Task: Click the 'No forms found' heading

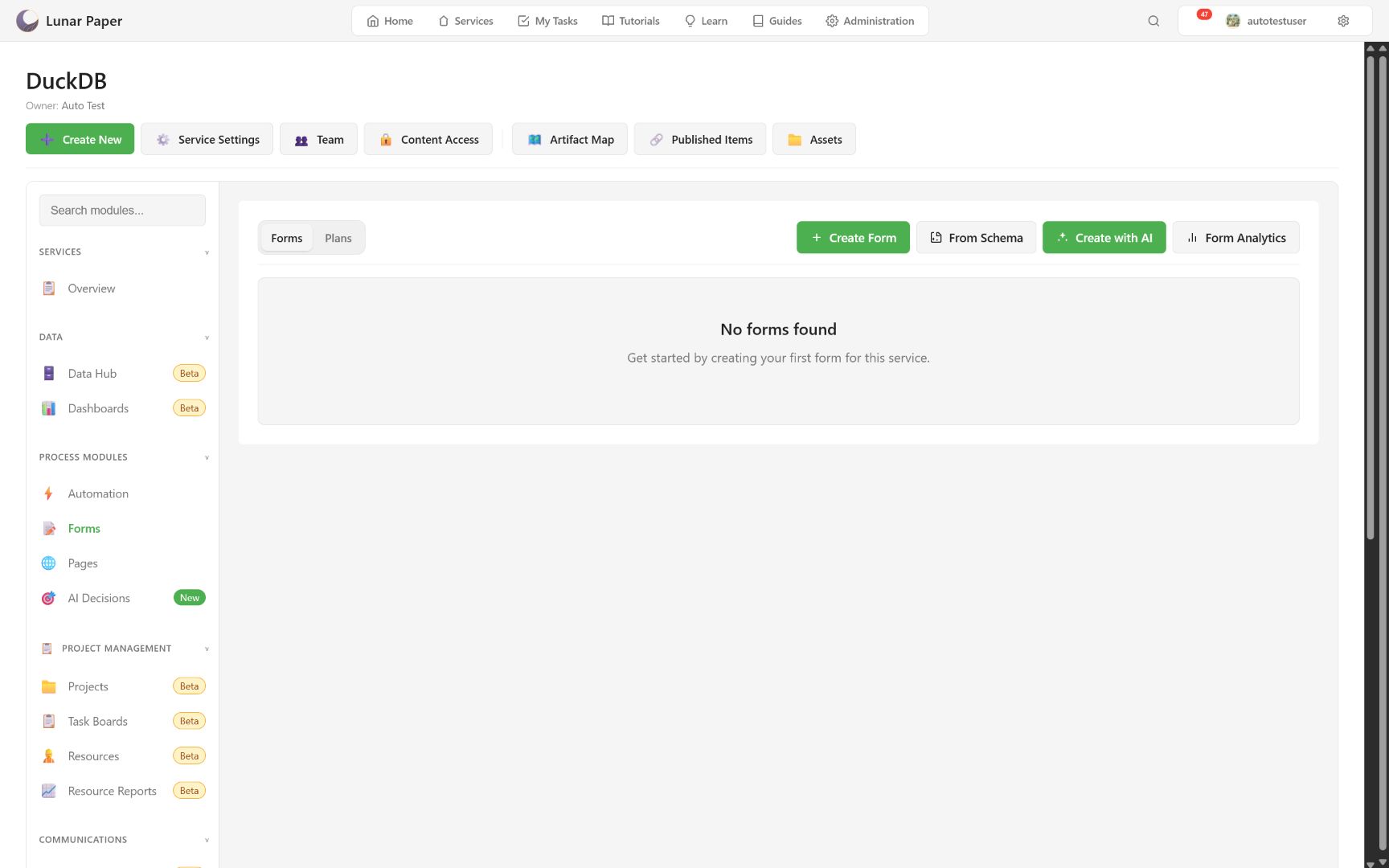Action: point(778,330)
